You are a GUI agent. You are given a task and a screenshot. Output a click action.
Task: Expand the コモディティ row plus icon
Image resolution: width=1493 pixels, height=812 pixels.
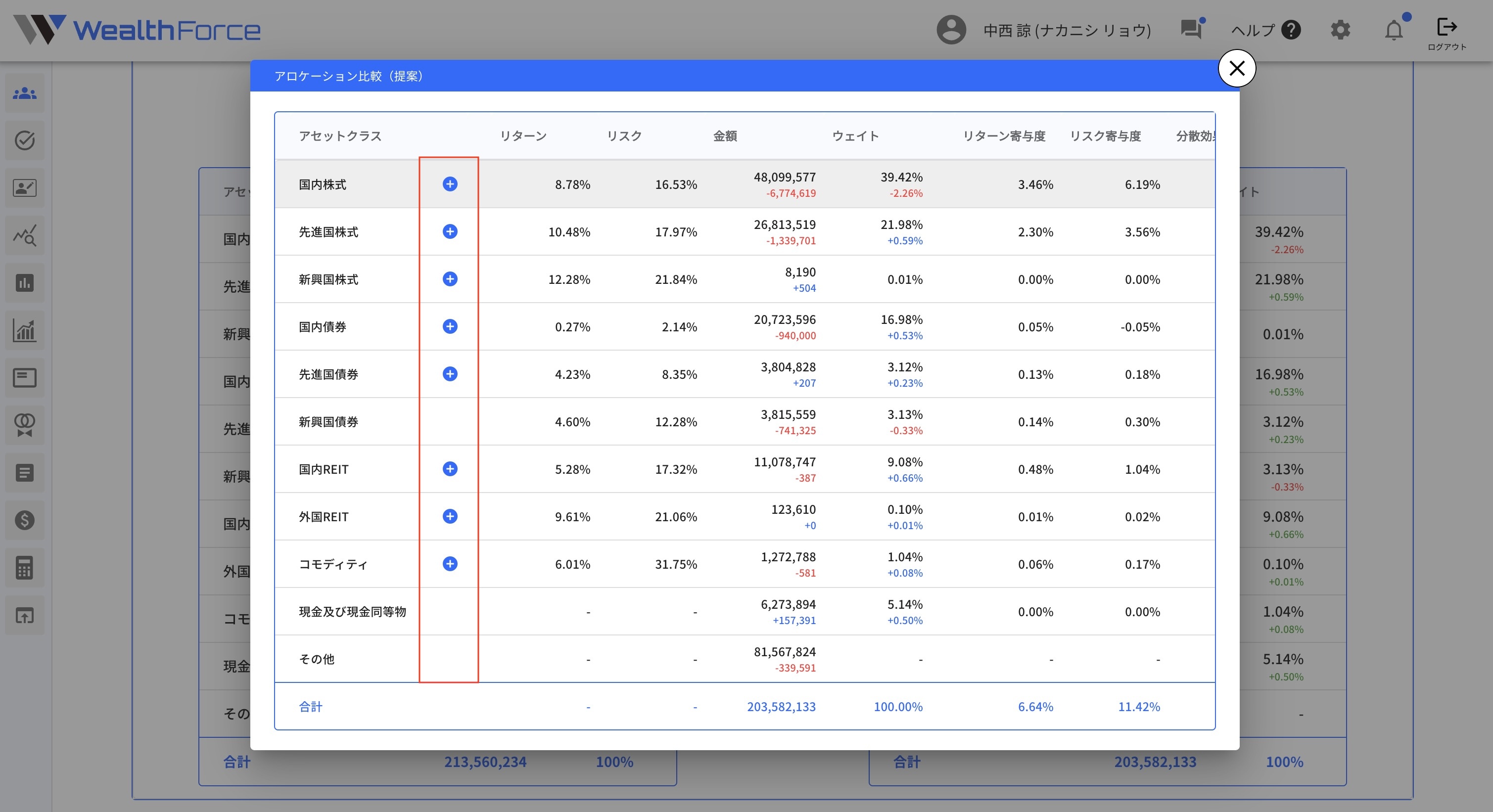tap(450, 564)
